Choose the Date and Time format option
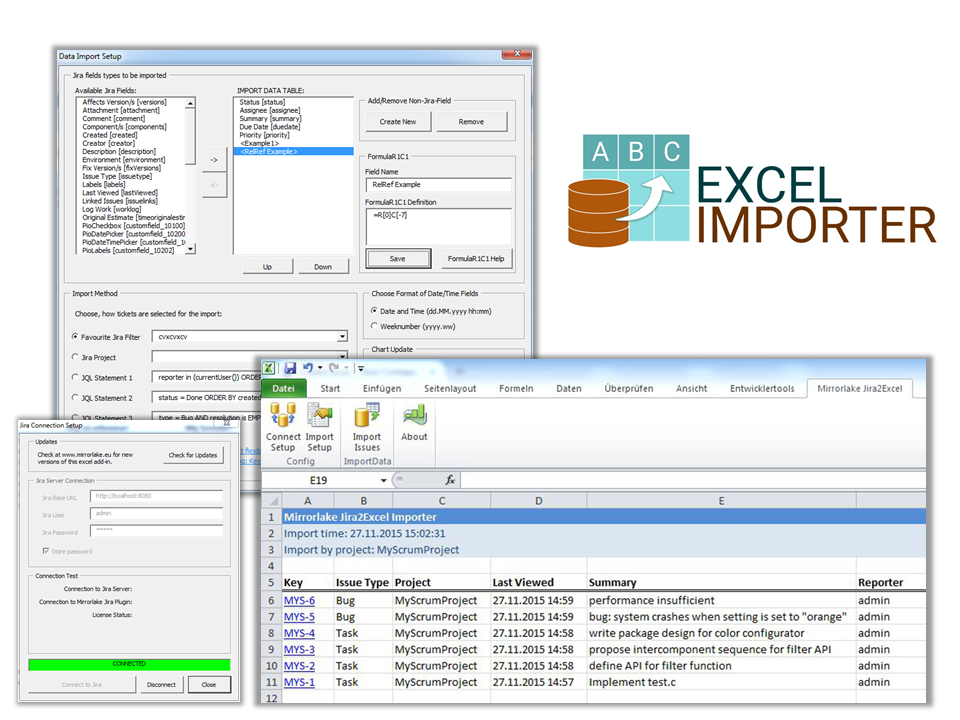 tap(374, 311)
